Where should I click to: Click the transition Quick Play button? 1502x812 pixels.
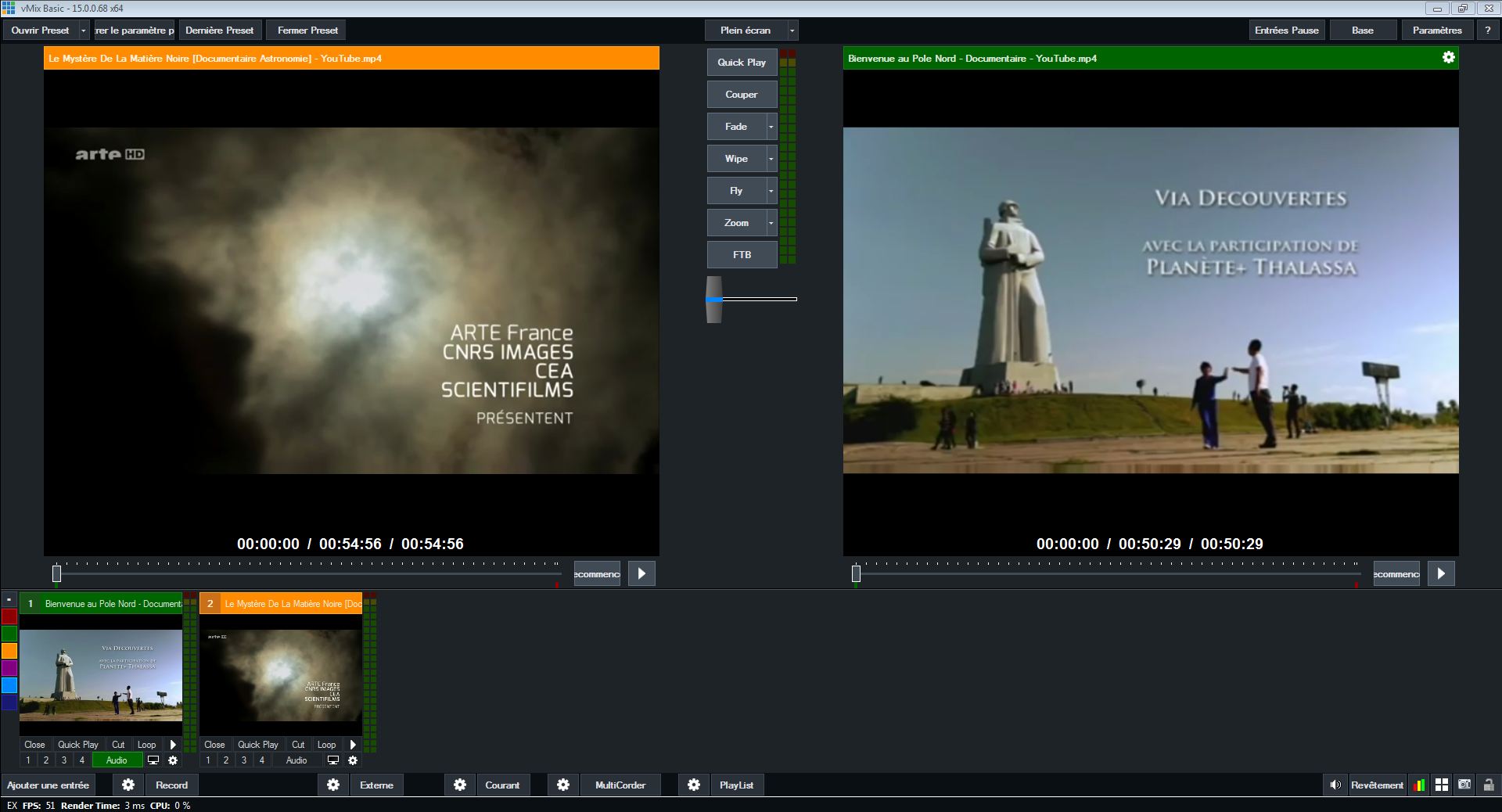pyautogui.click(x=742, y=63)
